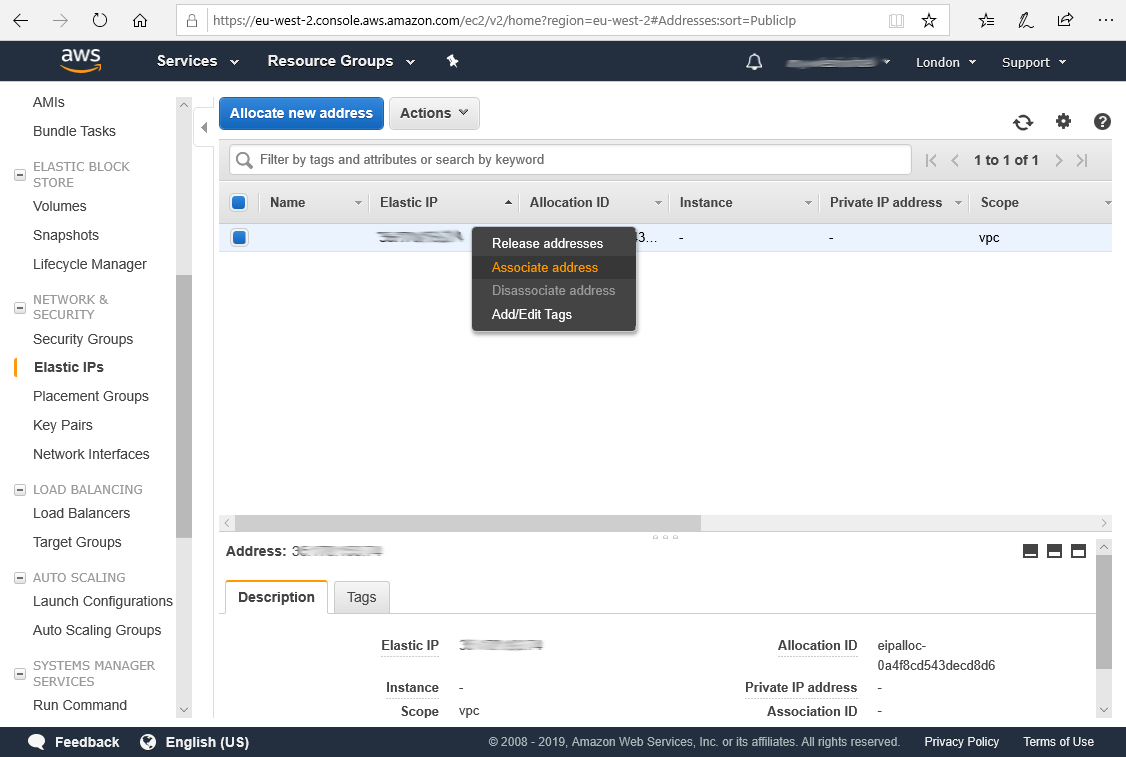This screenshot has height=757, width=1126.
Task: Go to last page of results
Action: coord(1082,160)
